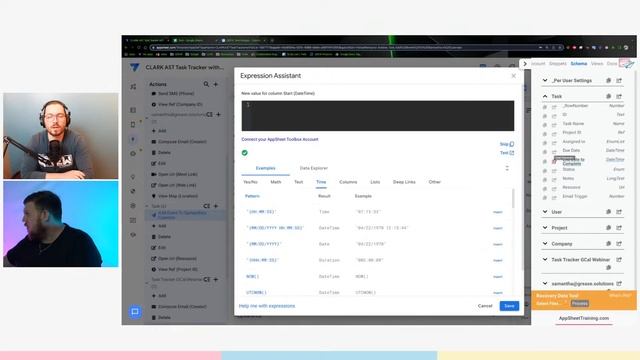Expand the User table section
This screenshot has width=640, height=360.
coord(545,212)
